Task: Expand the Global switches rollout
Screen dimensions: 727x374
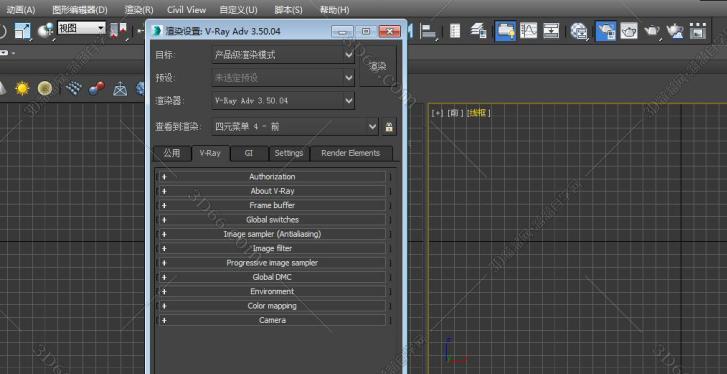Action: [x=272, y=220]
